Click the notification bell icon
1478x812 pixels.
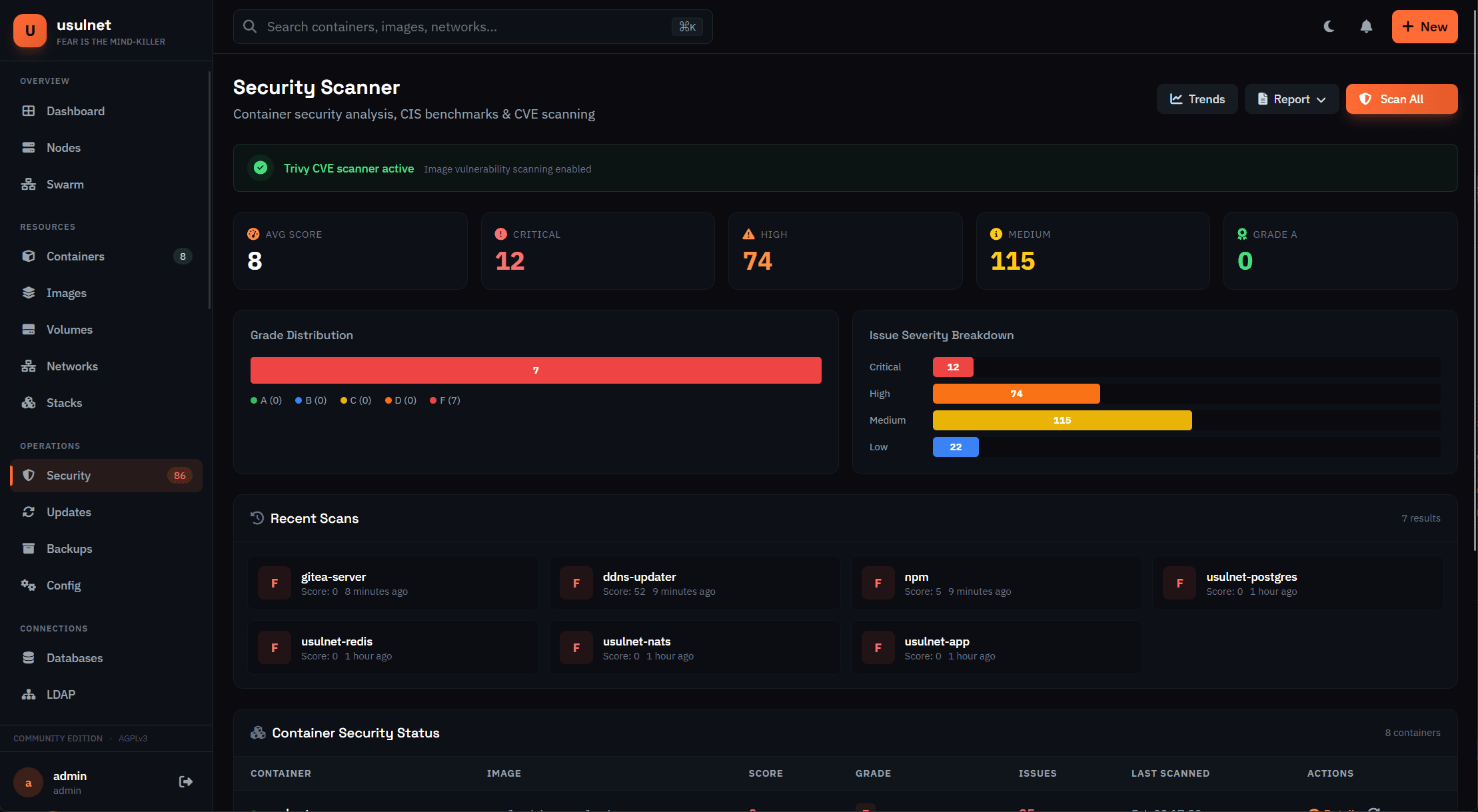tap(1365, 26)
